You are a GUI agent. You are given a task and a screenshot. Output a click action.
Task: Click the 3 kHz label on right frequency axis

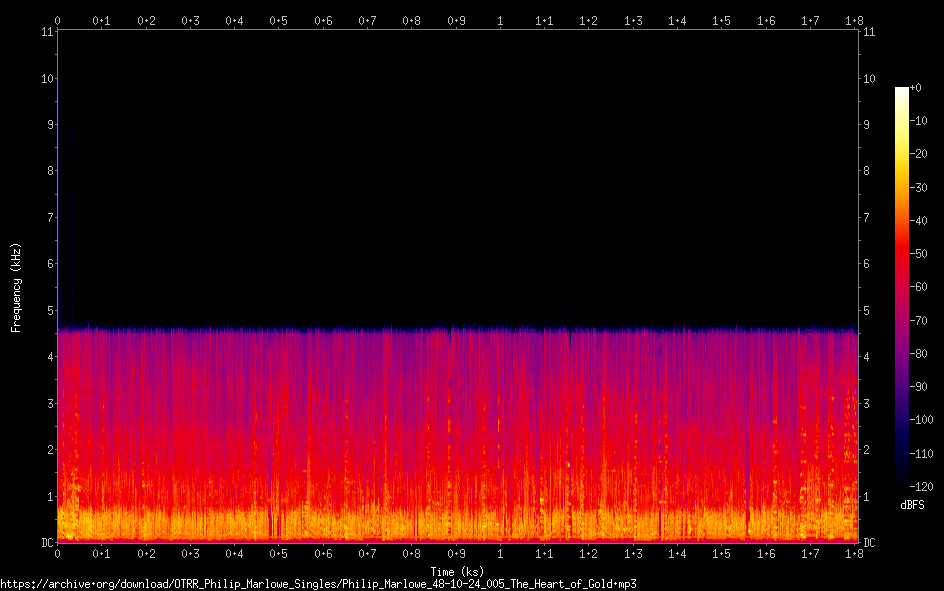click(866, 403)
